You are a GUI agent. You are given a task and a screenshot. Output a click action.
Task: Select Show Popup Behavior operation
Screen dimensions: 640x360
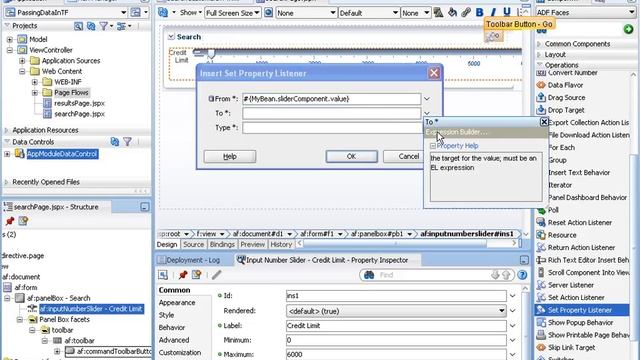click(x=580, y=322)
